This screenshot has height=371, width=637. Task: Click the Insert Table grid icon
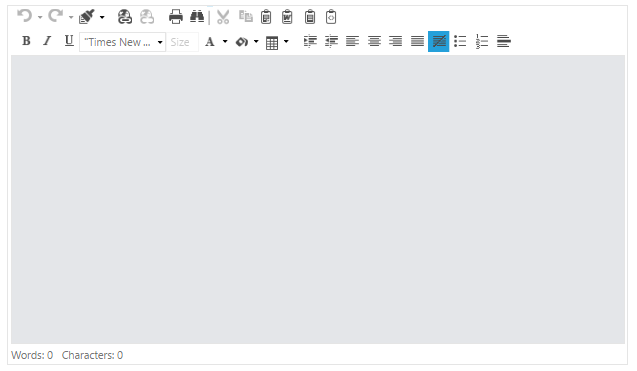272,42
